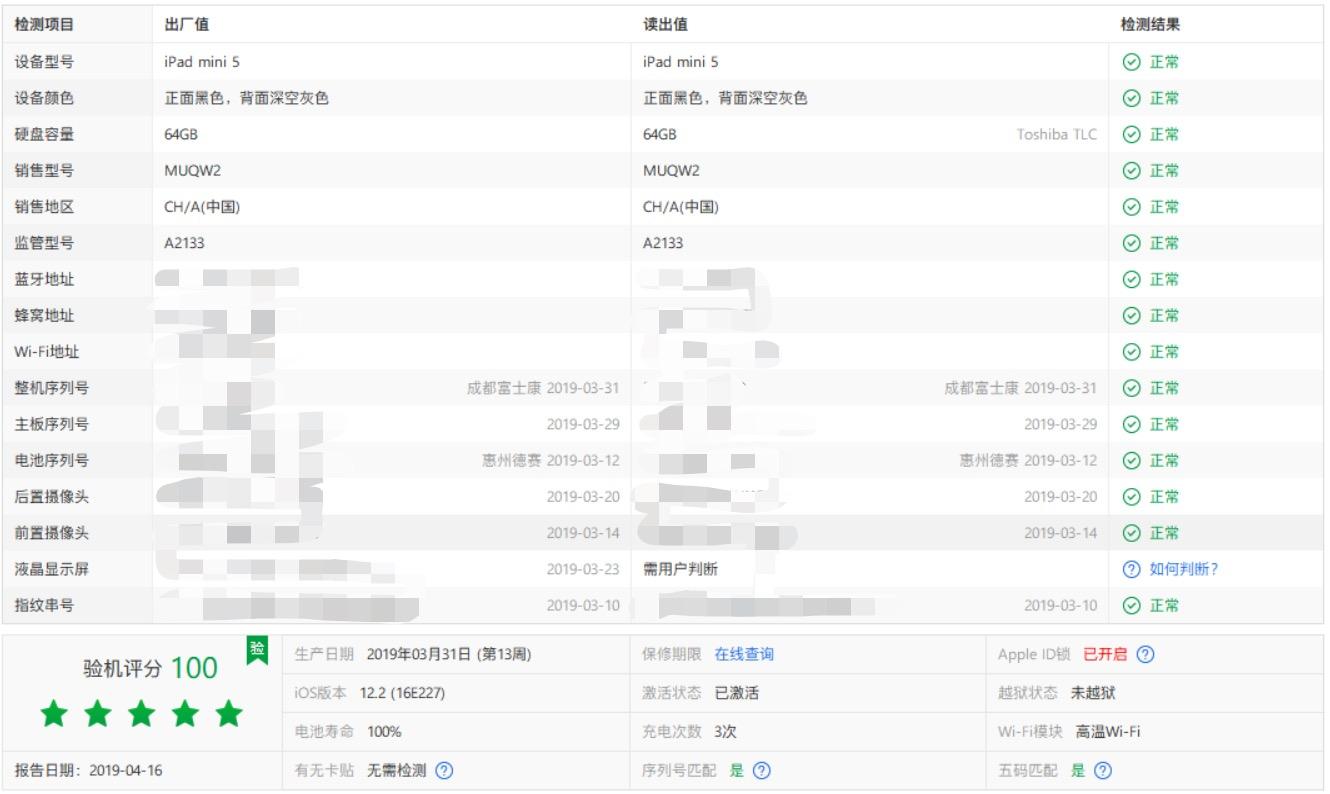Click the 电池寿命 100% value
The height and width of the screenshot is (794, 1330).
[384, 732]
